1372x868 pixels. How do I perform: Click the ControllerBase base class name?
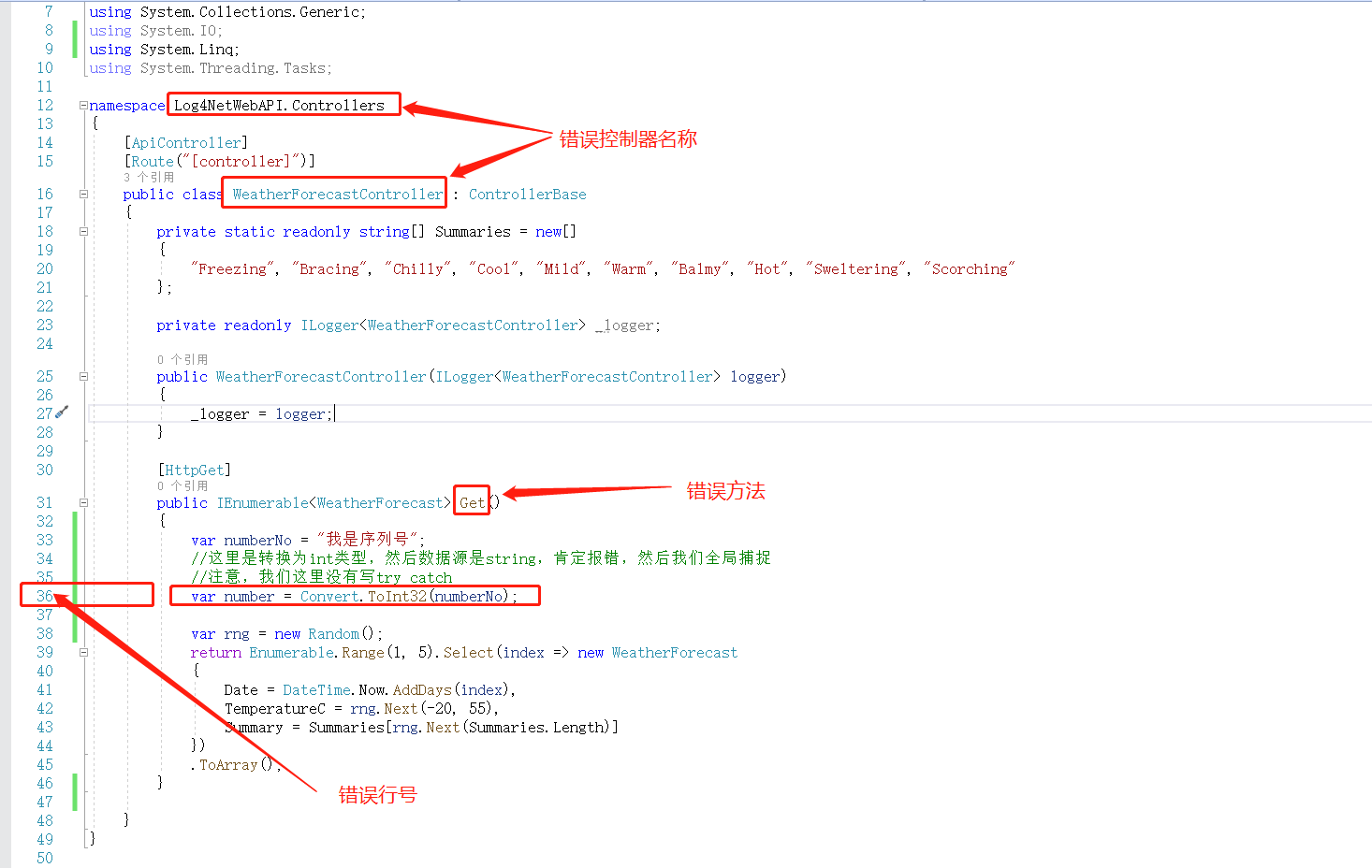[528, 195]
